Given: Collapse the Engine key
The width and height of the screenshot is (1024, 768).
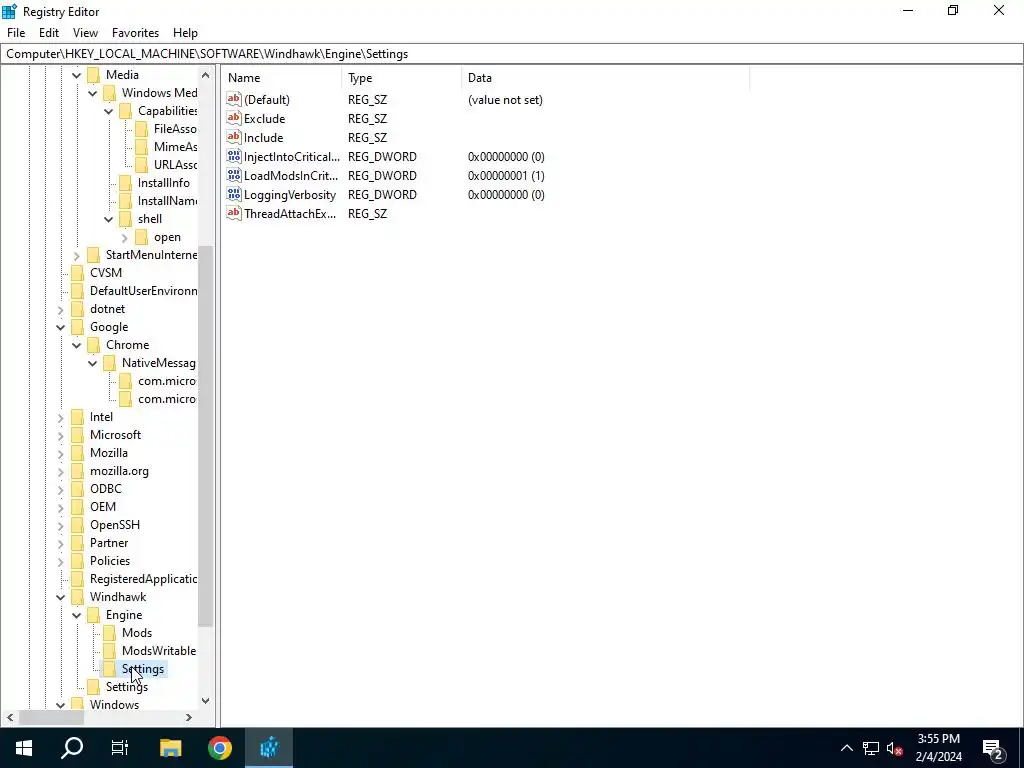Looking at the screenshot, I should point(76,615).
